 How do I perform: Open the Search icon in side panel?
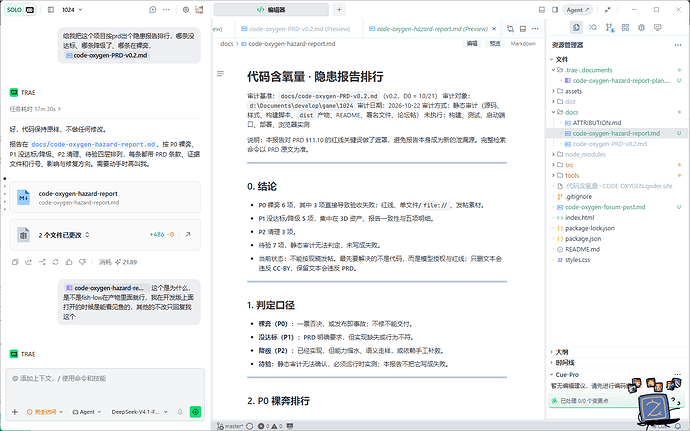[x=593, y=27]
